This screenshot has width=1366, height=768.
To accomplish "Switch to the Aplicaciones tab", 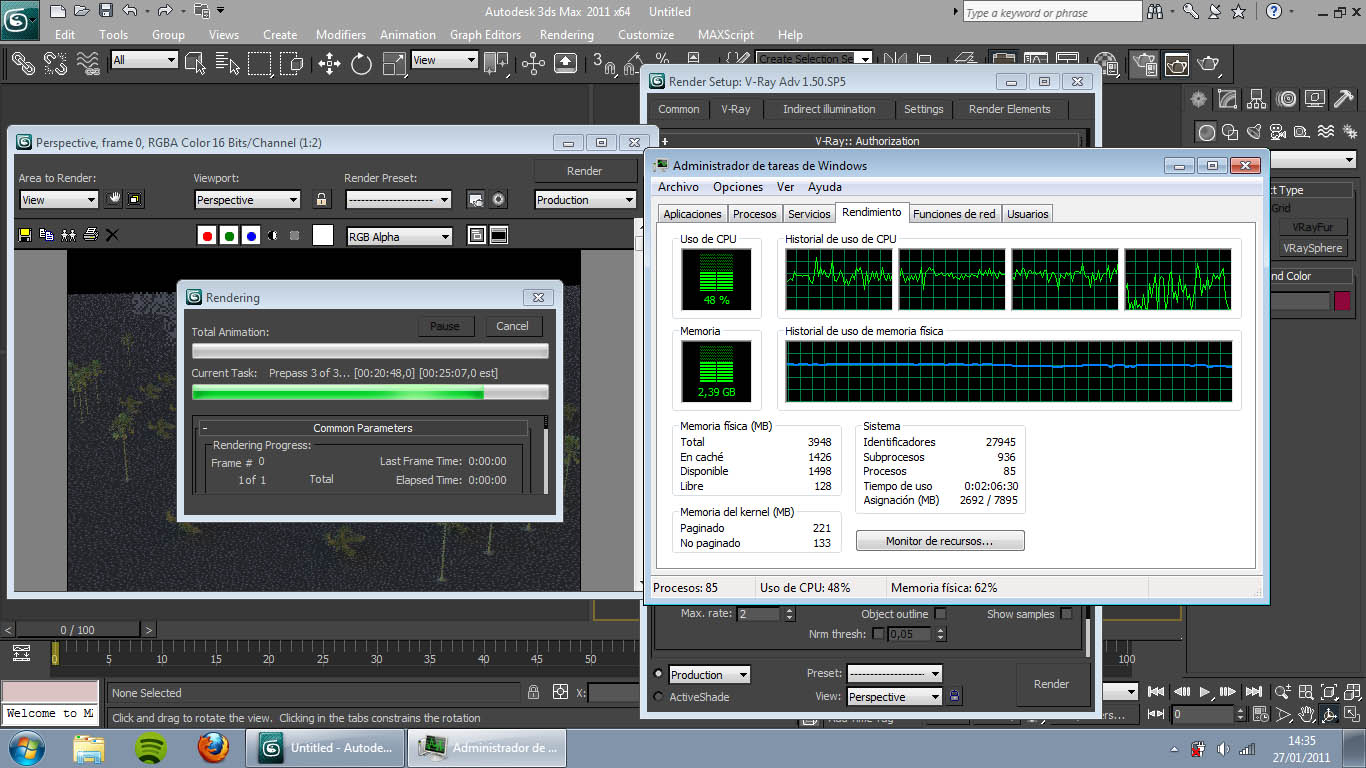I will (x=692, y=214).
